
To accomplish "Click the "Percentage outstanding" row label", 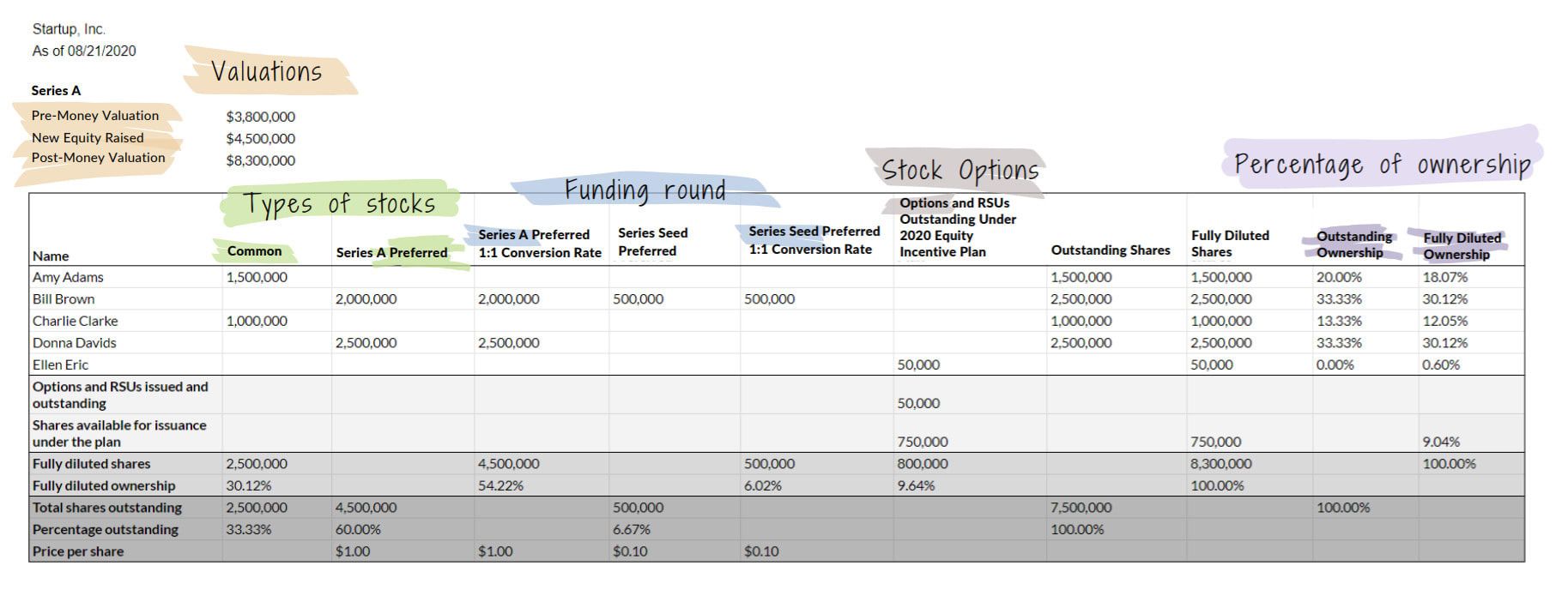I will (x=106, y=530).
